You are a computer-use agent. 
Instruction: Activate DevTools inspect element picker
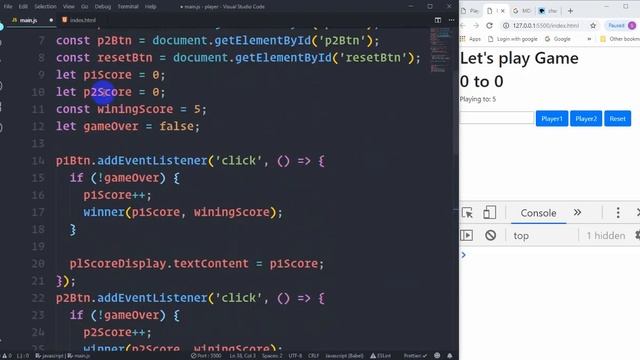[x=467, y=213]
